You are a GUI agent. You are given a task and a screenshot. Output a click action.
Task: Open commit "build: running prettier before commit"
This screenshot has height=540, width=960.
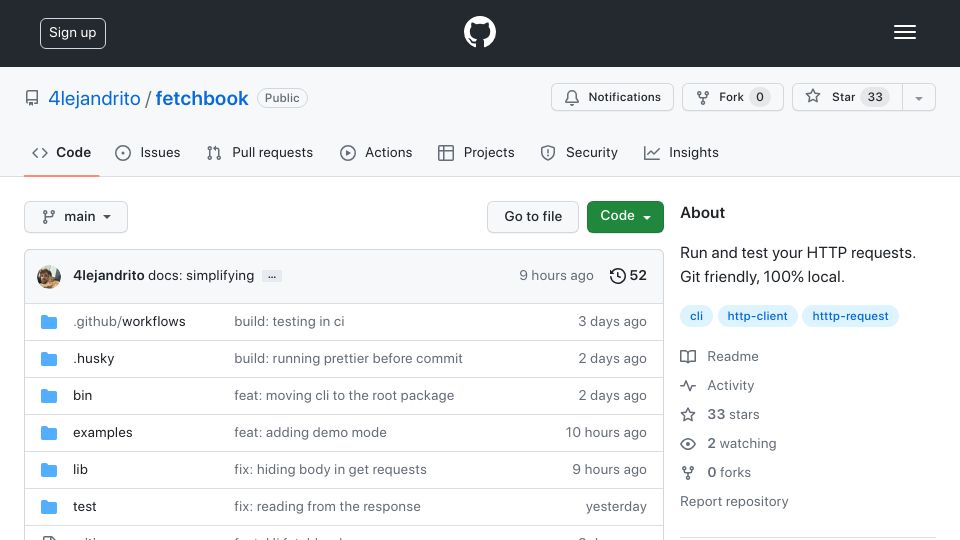348,359
